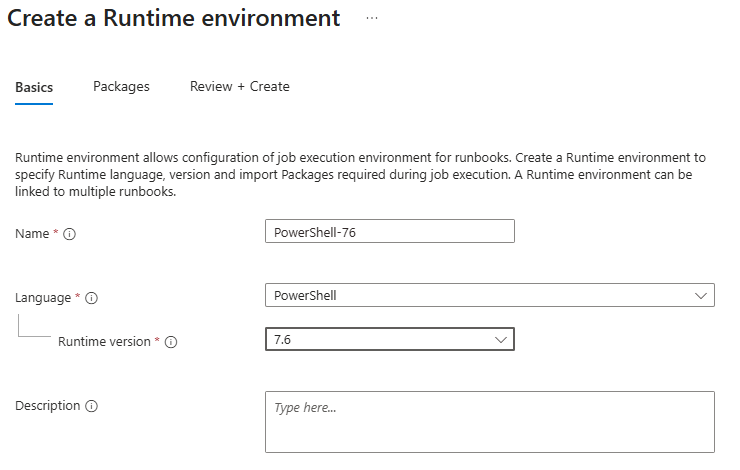Expand the Runtime version dropdown showing 7.6
740x470 pixels.
coord(390,339)
